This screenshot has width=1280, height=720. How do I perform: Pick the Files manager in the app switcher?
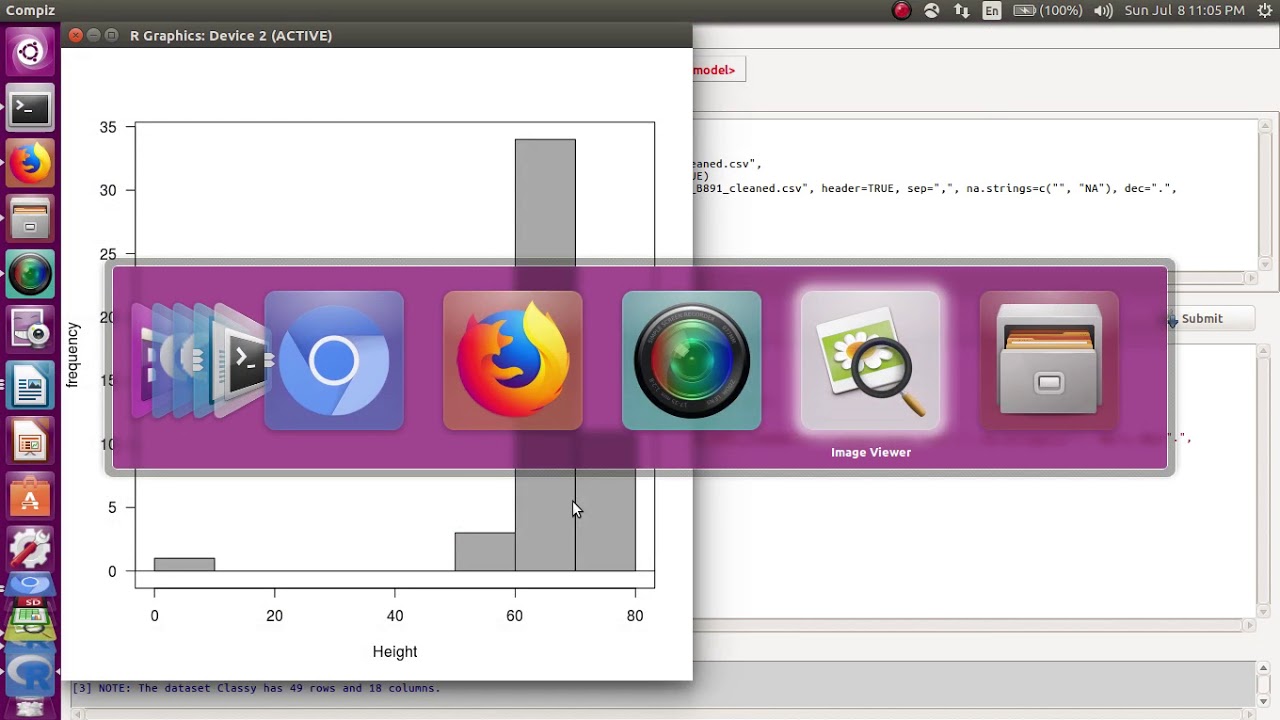click(x=1049, y=361)
